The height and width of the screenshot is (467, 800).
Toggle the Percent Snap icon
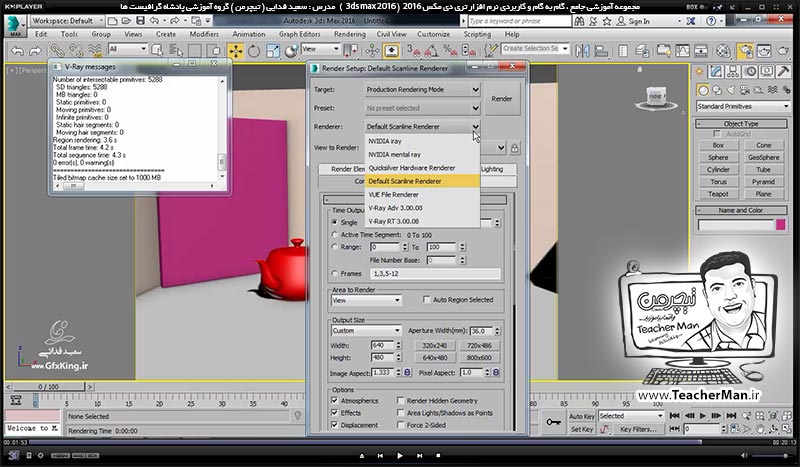tap(449, 51)
